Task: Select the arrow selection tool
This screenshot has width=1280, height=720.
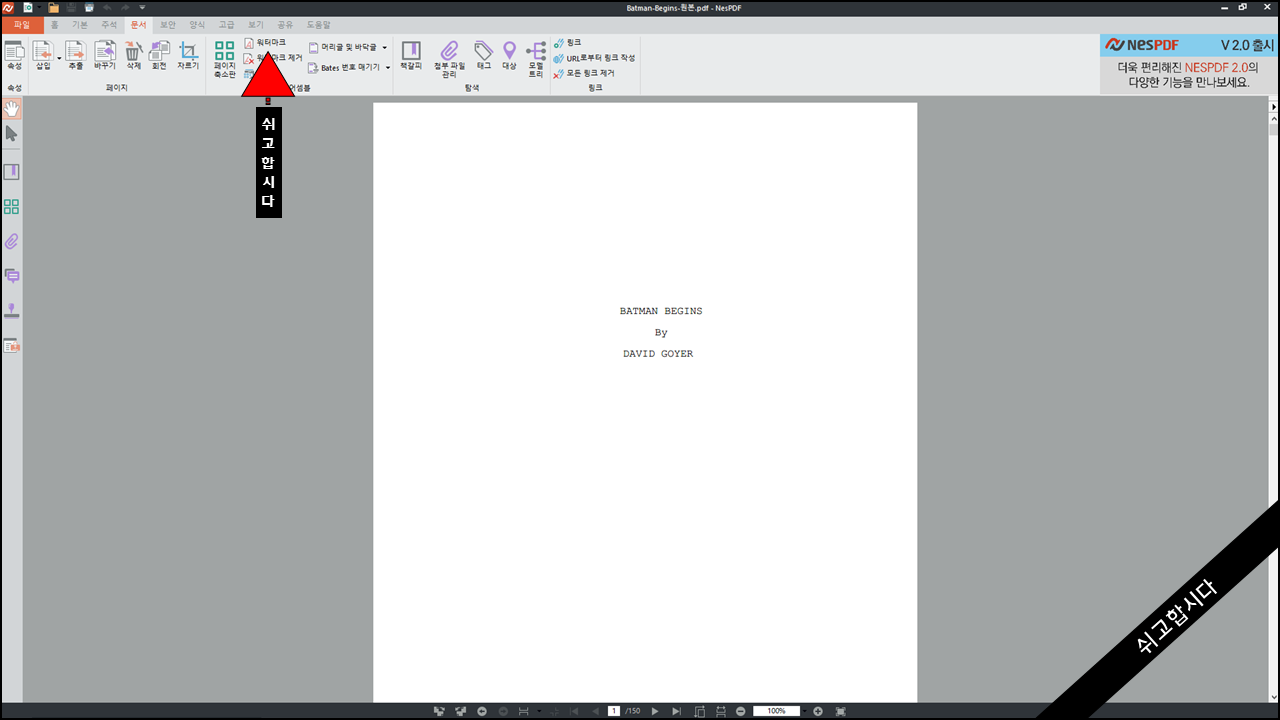Action: (12, 134)
